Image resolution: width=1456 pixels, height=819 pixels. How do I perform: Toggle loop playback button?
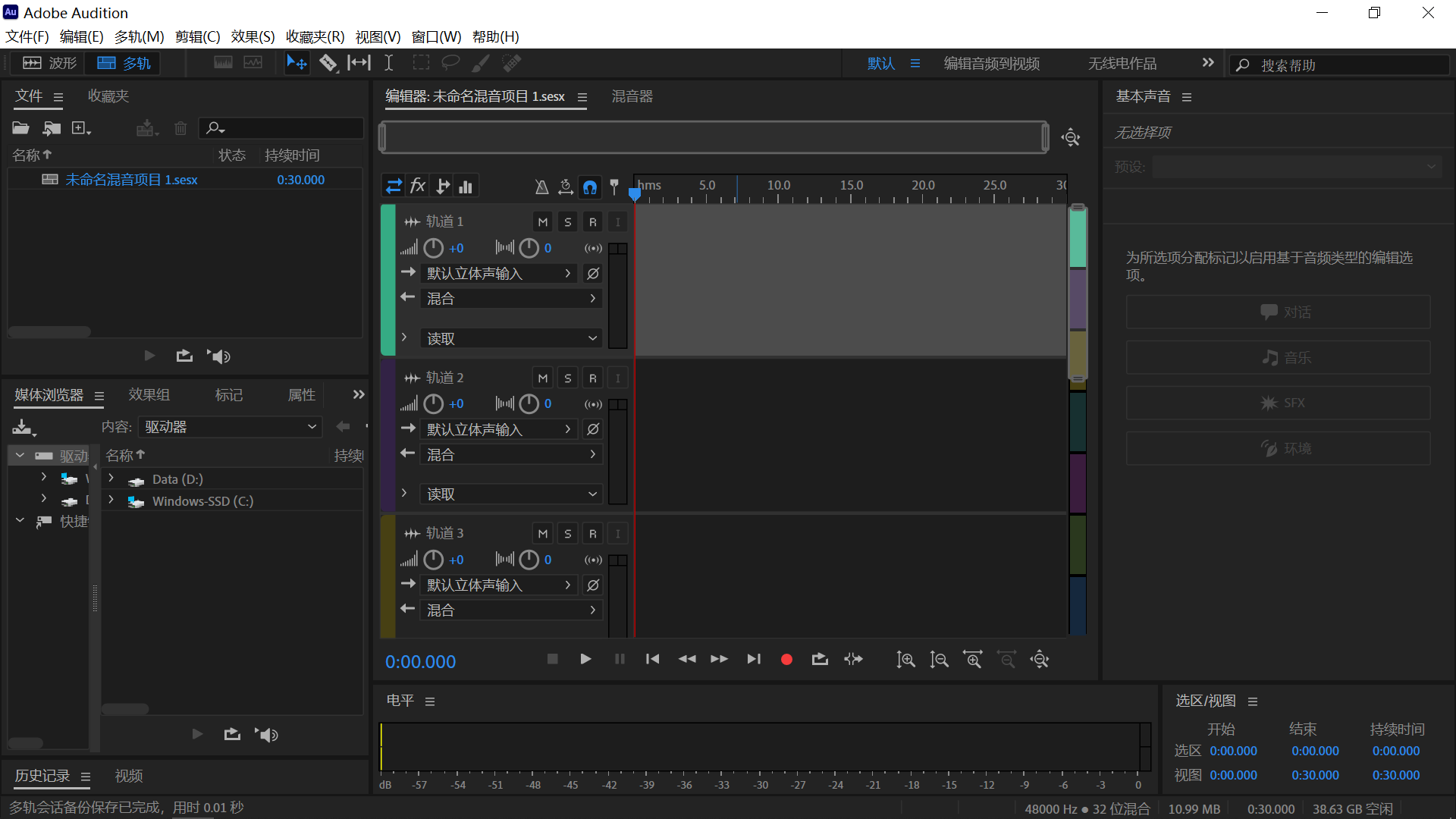(820, 660)
